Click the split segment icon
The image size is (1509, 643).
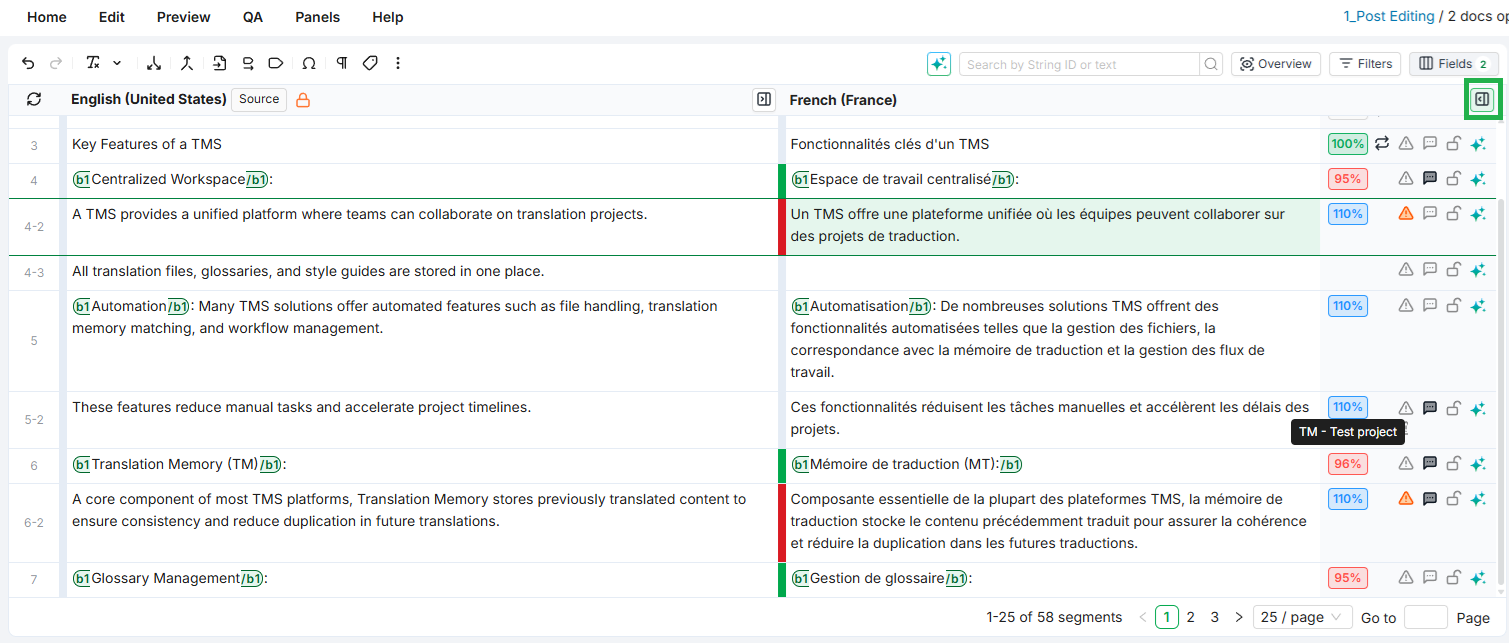pyautogui.click(x=154, y=64)
